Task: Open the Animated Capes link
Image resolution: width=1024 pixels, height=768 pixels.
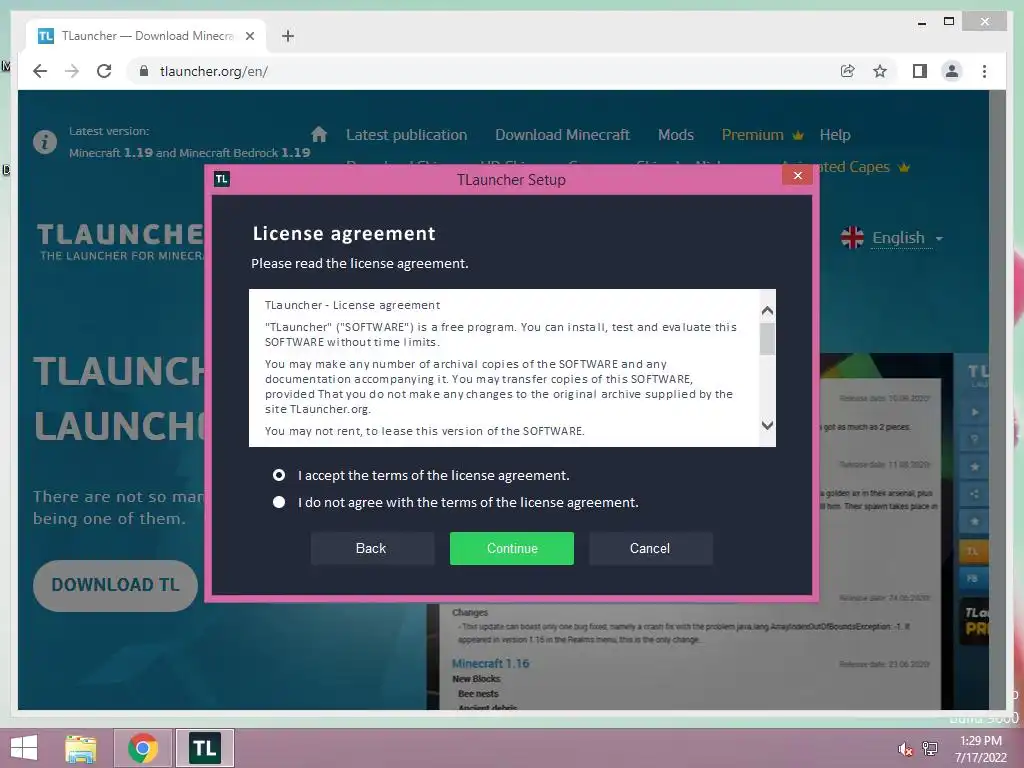Action: pyautogui.click(x=863, y=167)
